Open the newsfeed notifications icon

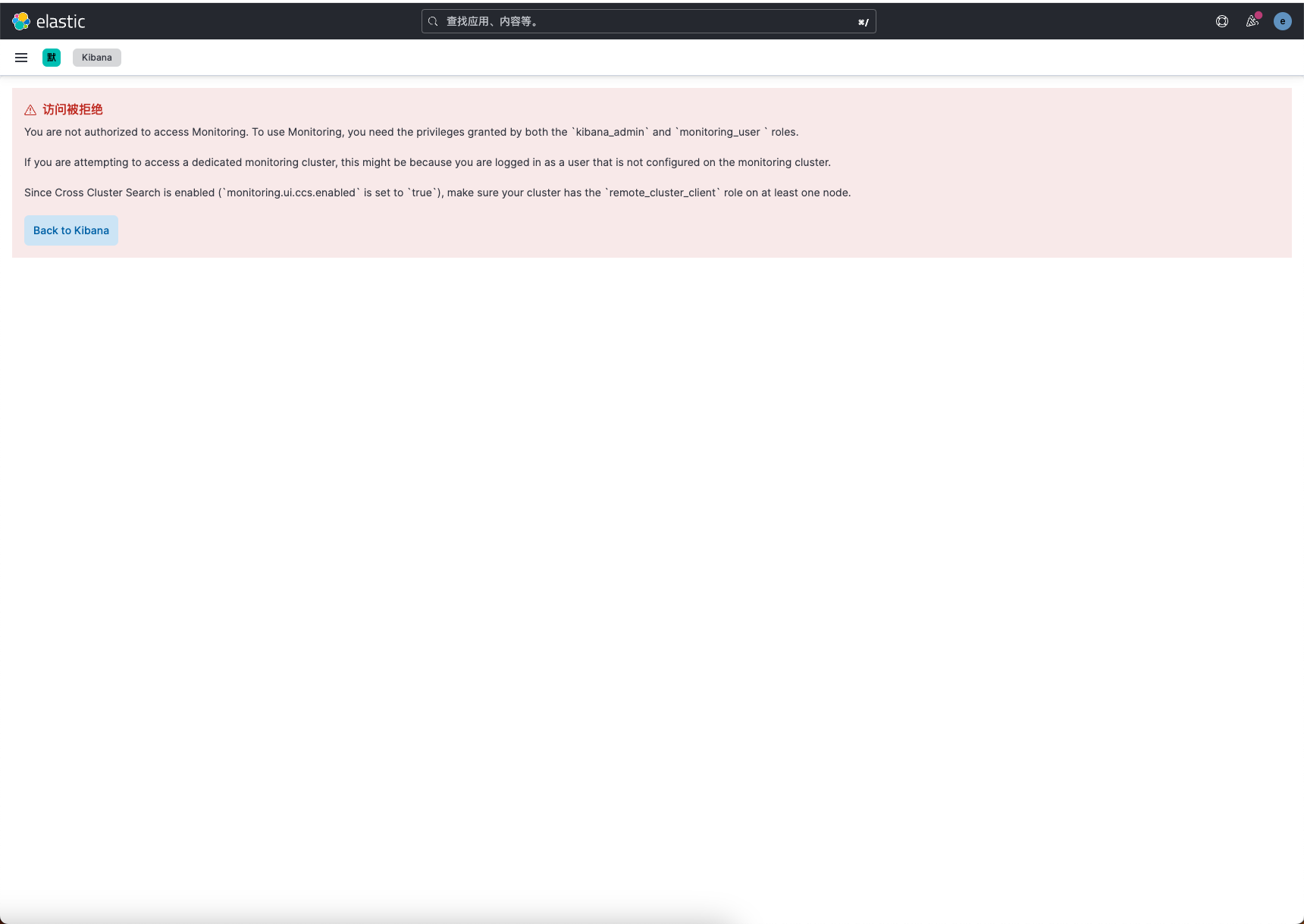(x=1252, y=21)
